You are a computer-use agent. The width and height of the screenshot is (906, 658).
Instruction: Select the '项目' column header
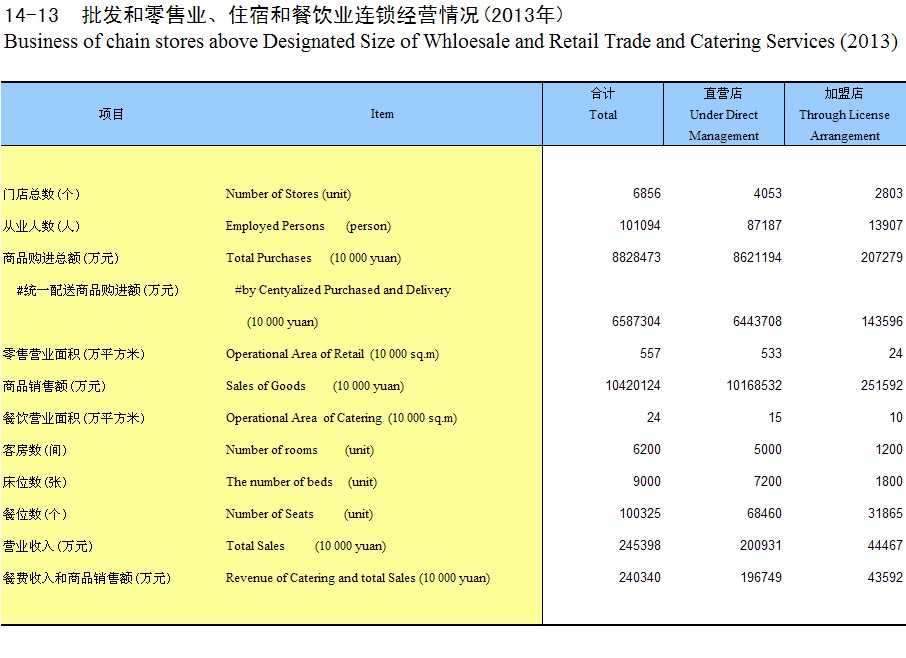coord(111,114)
